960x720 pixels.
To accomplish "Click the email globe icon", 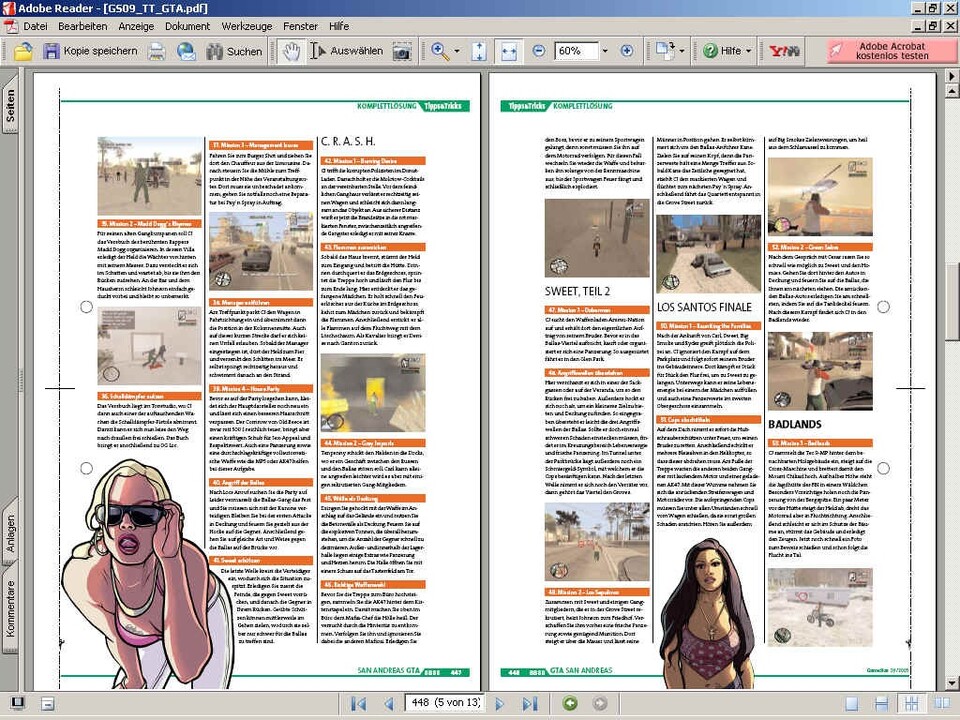I will (186, 51).
